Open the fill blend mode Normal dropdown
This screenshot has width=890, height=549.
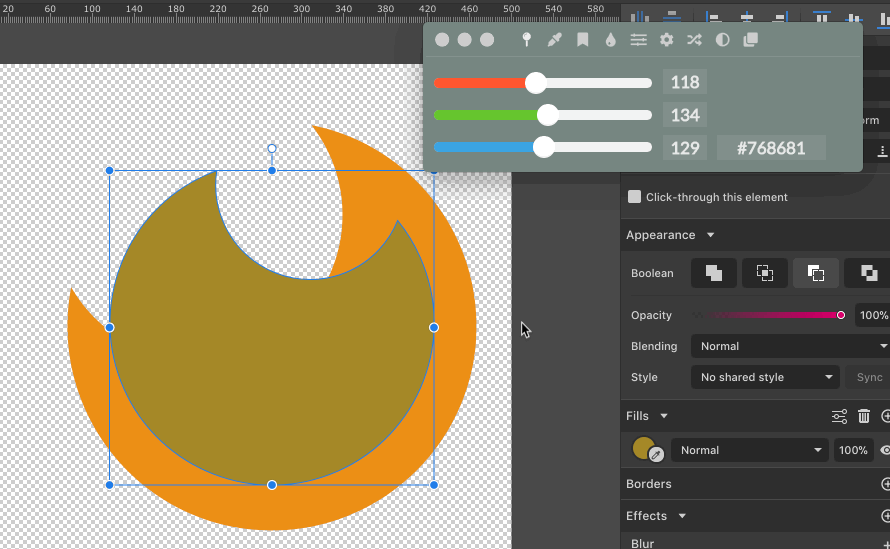[x=750, y=450]
